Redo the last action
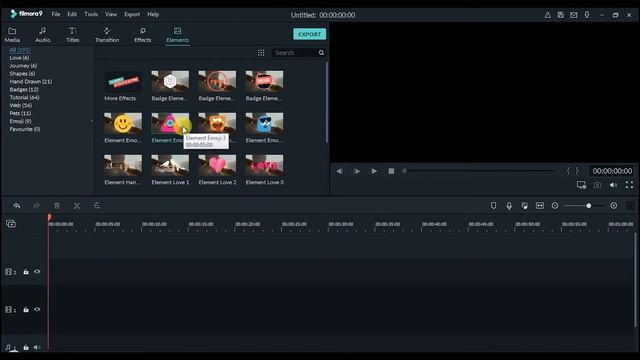 coord(36,206)
